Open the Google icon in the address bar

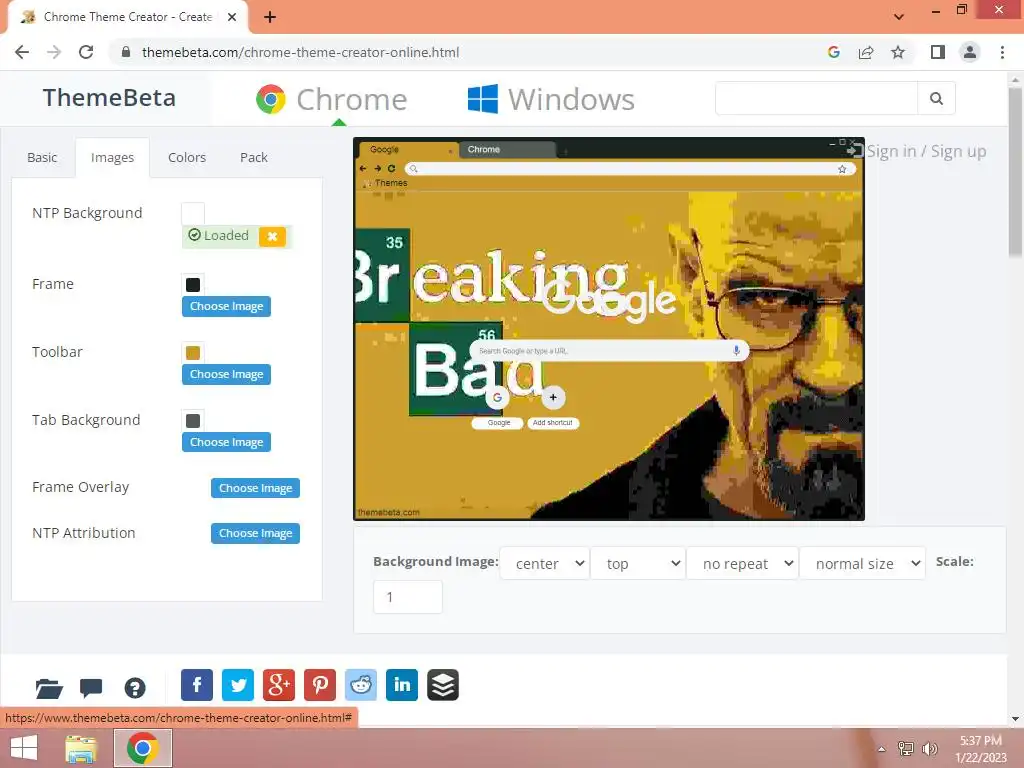pyautogui.click(x=834, y=52)
